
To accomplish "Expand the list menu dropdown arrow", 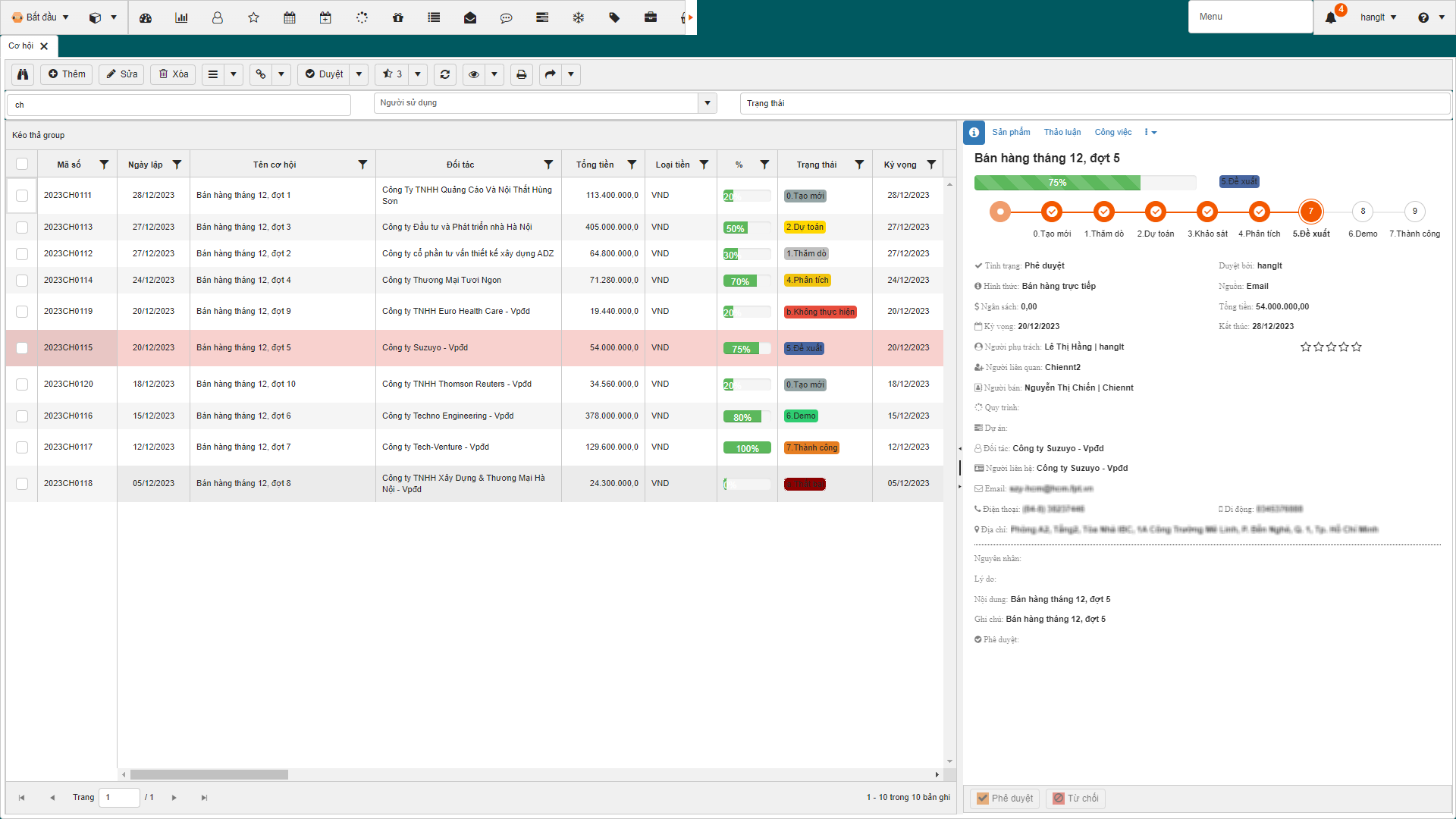I will tap(234, 74).
